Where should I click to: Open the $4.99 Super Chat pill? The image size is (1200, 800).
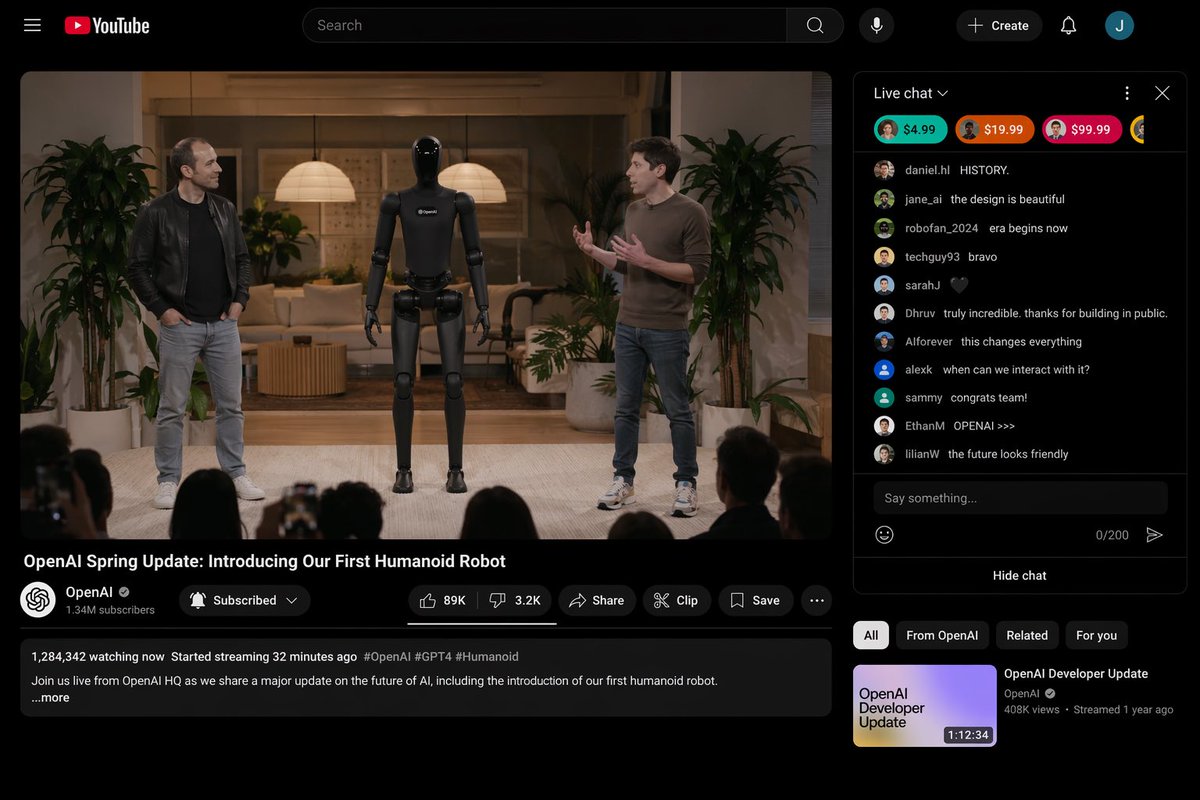tap(910, 129)
